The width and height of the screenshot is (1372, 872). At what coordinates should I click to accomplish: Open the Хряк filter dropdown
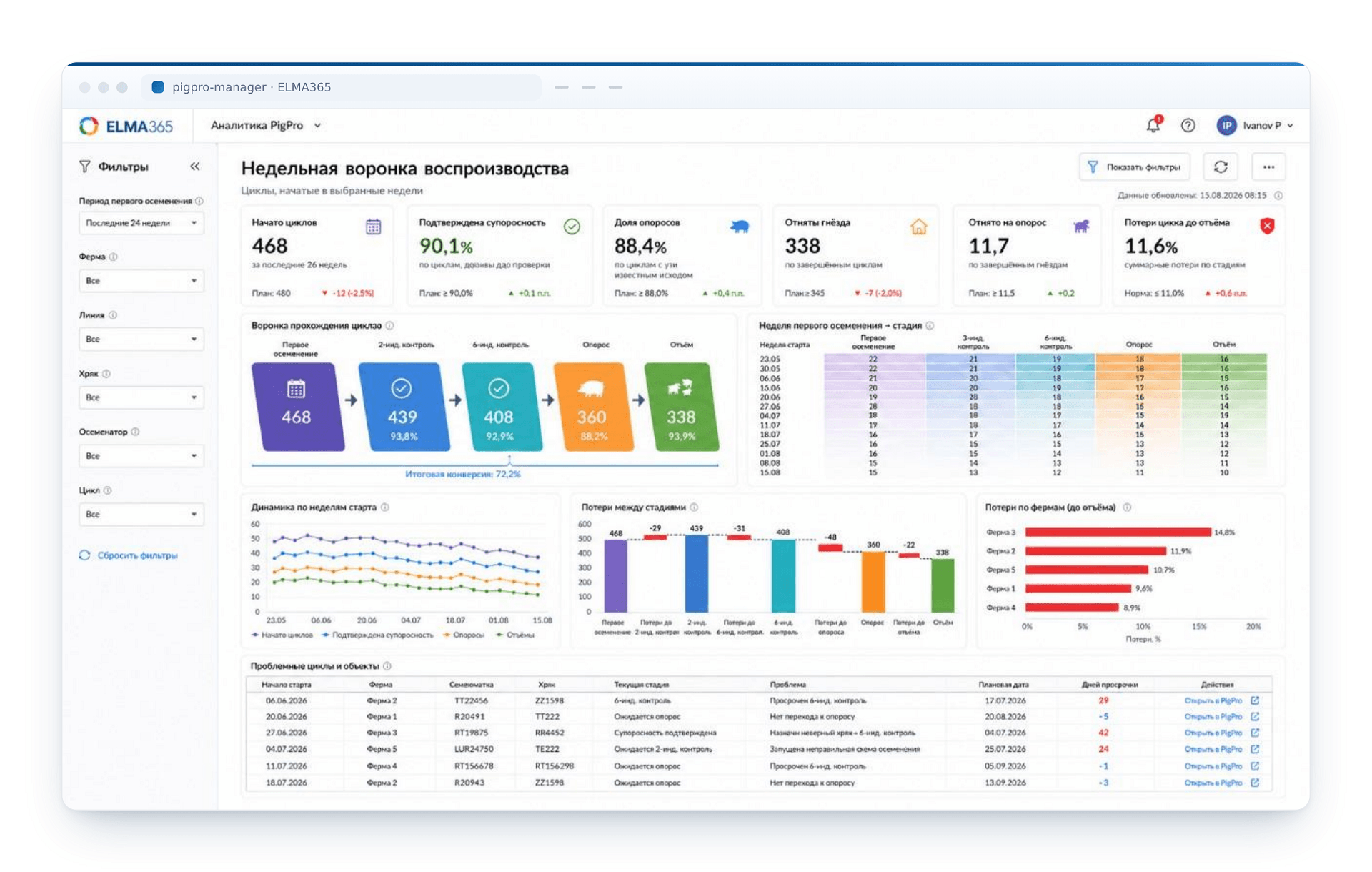pyautogui.click(x=141, y=397)
